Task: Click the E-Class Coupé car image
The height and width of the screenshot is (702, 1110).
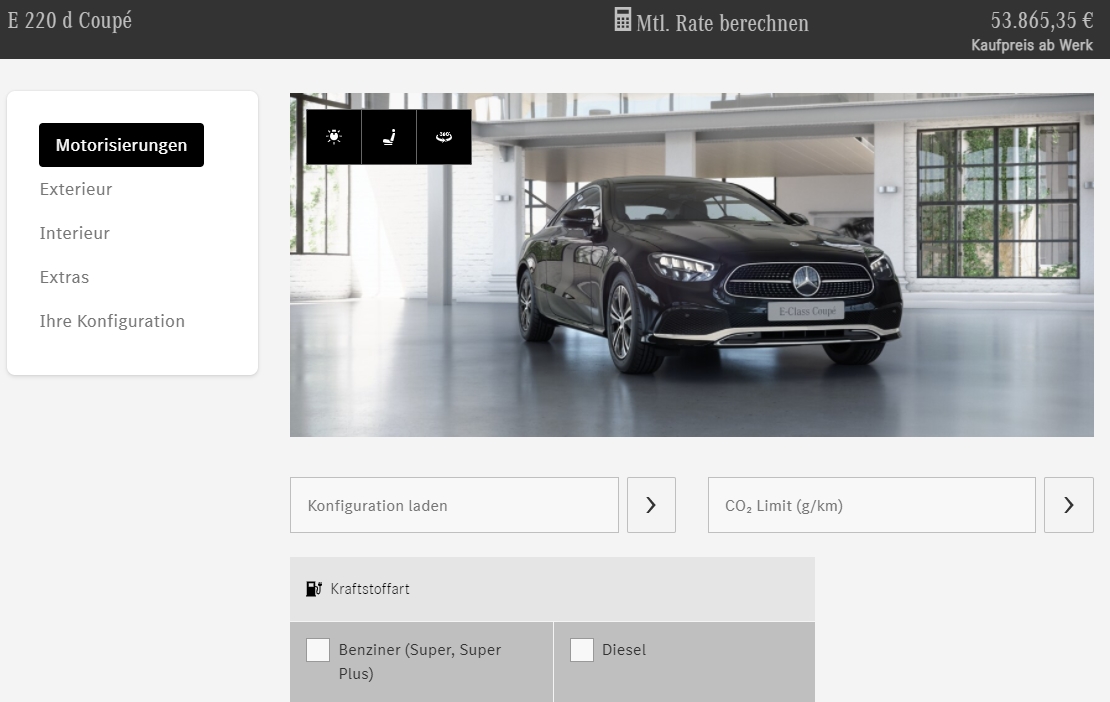Action: [x=692, y=265]
